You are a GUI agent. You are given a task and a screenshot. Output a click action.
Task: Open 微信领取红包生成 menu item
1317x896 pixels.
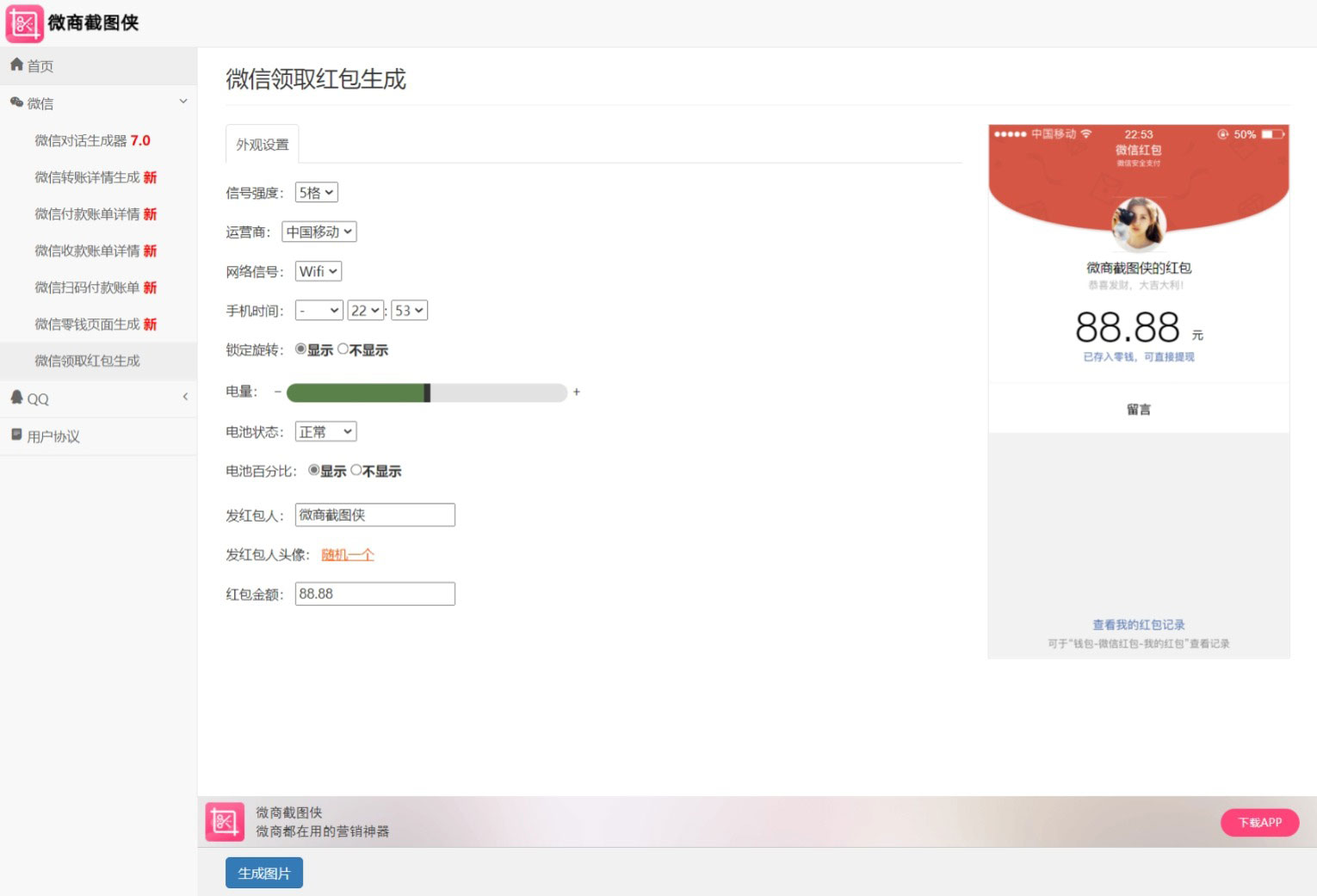pyautogui.click(x=98, y=361)
